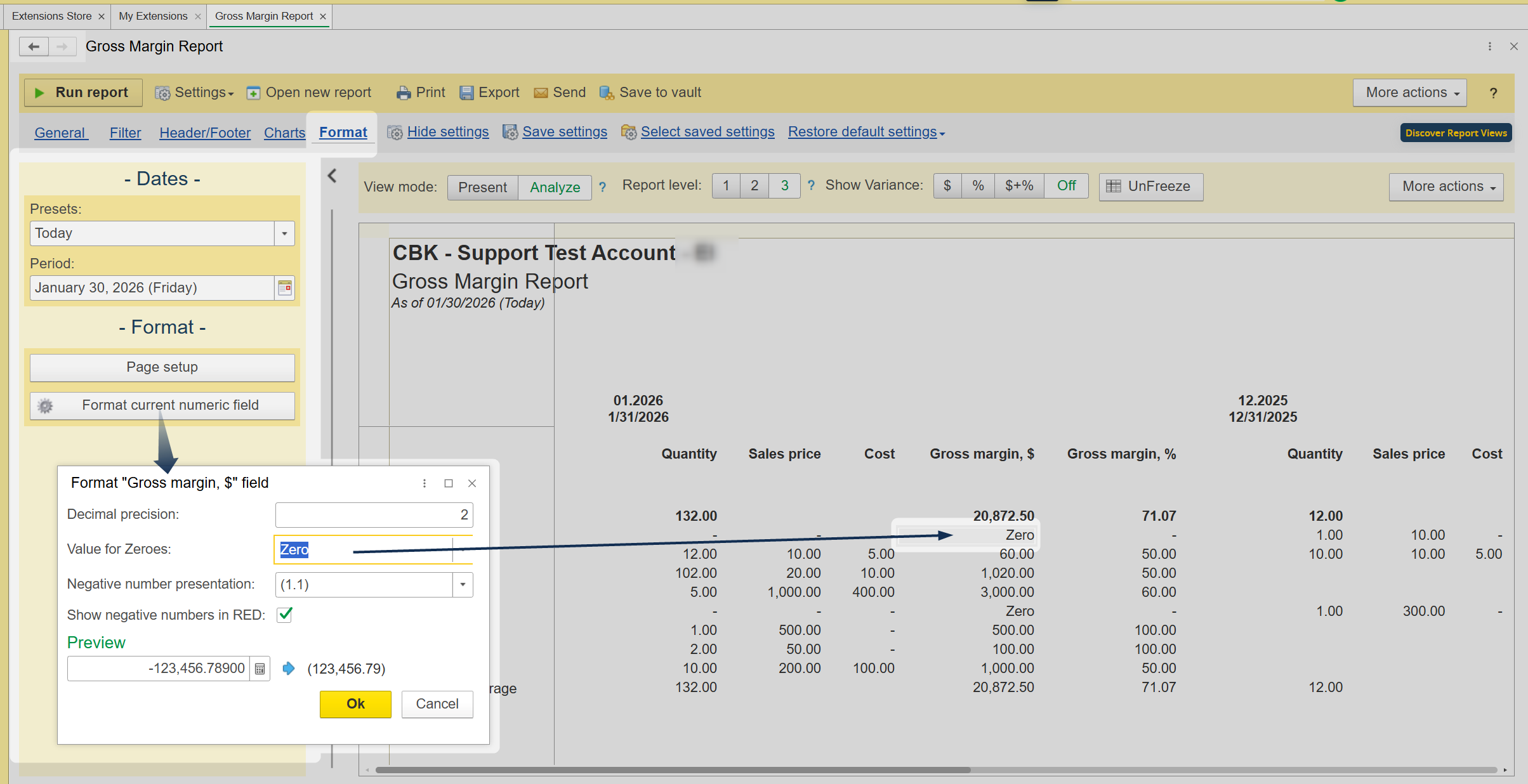This screenshot has width=1528, height=784.
Task: Click the Print printer icon
Action: click(403, 93)
